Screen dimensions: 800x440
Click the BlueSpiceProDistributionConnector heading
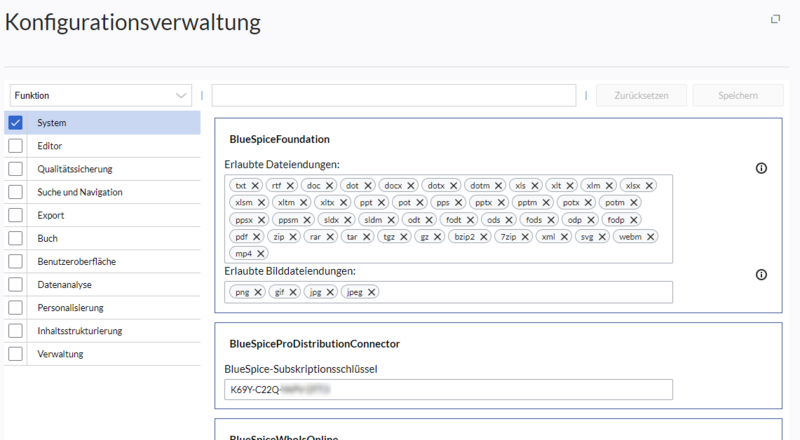point(315,344)
